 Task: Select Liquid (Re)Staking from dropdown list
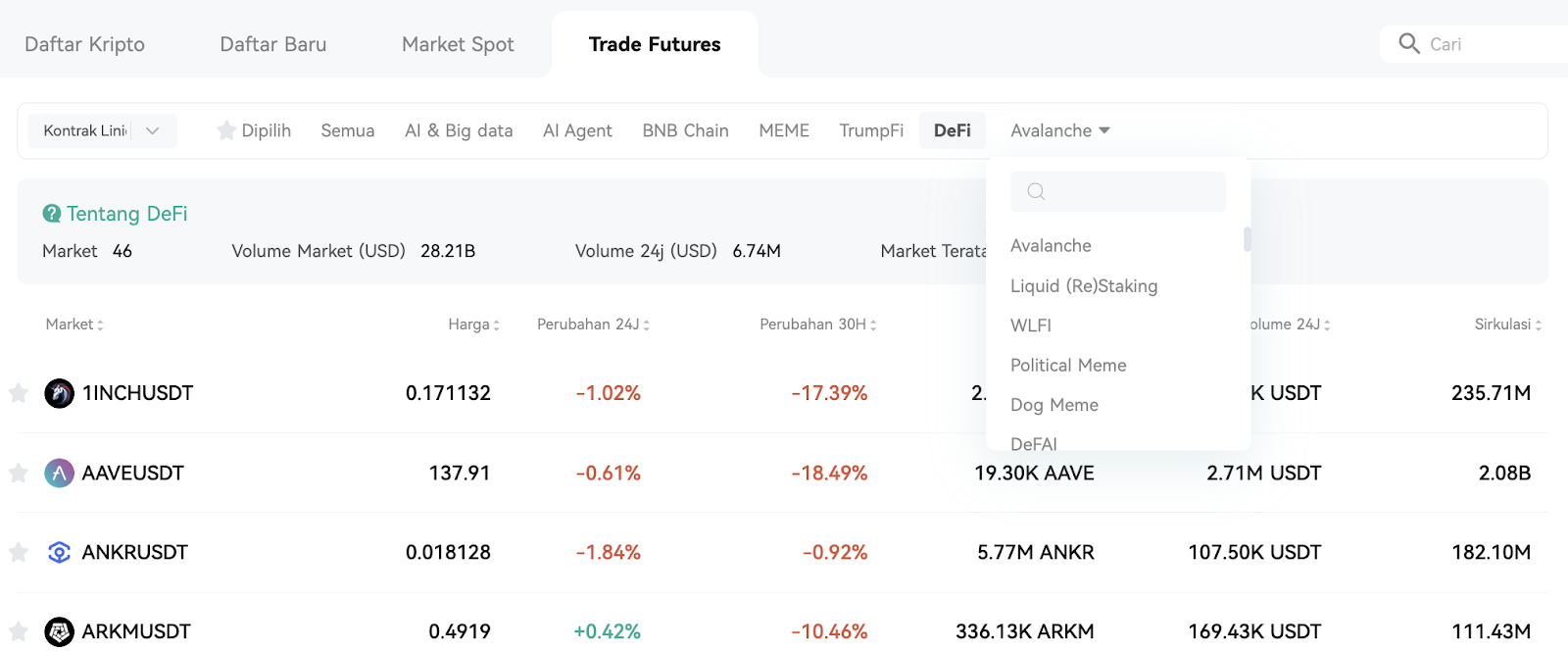pyautogui.click(x=1084, y=285)
